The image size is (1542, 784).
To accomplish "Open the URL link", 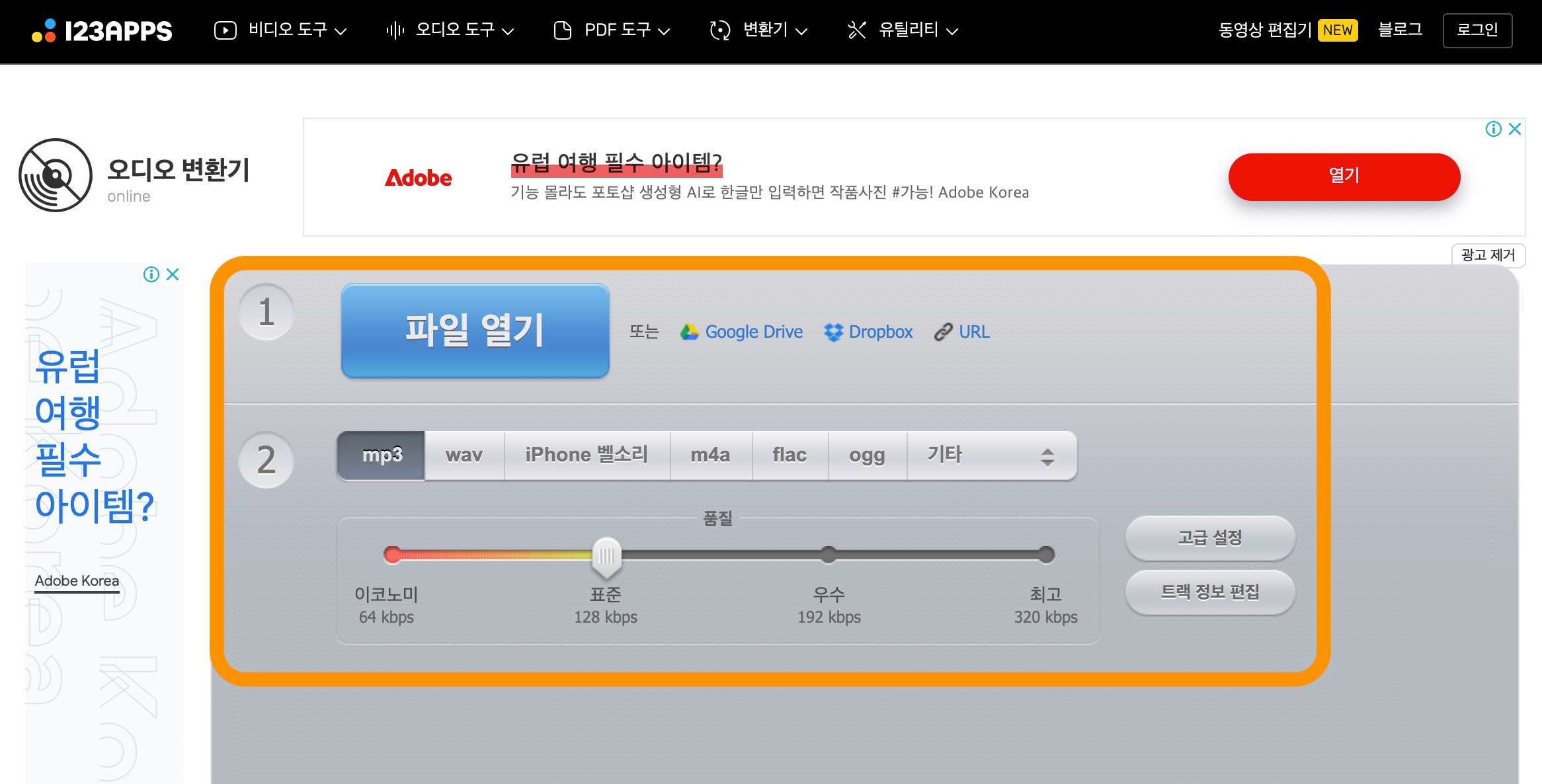I will pos(974,332).
